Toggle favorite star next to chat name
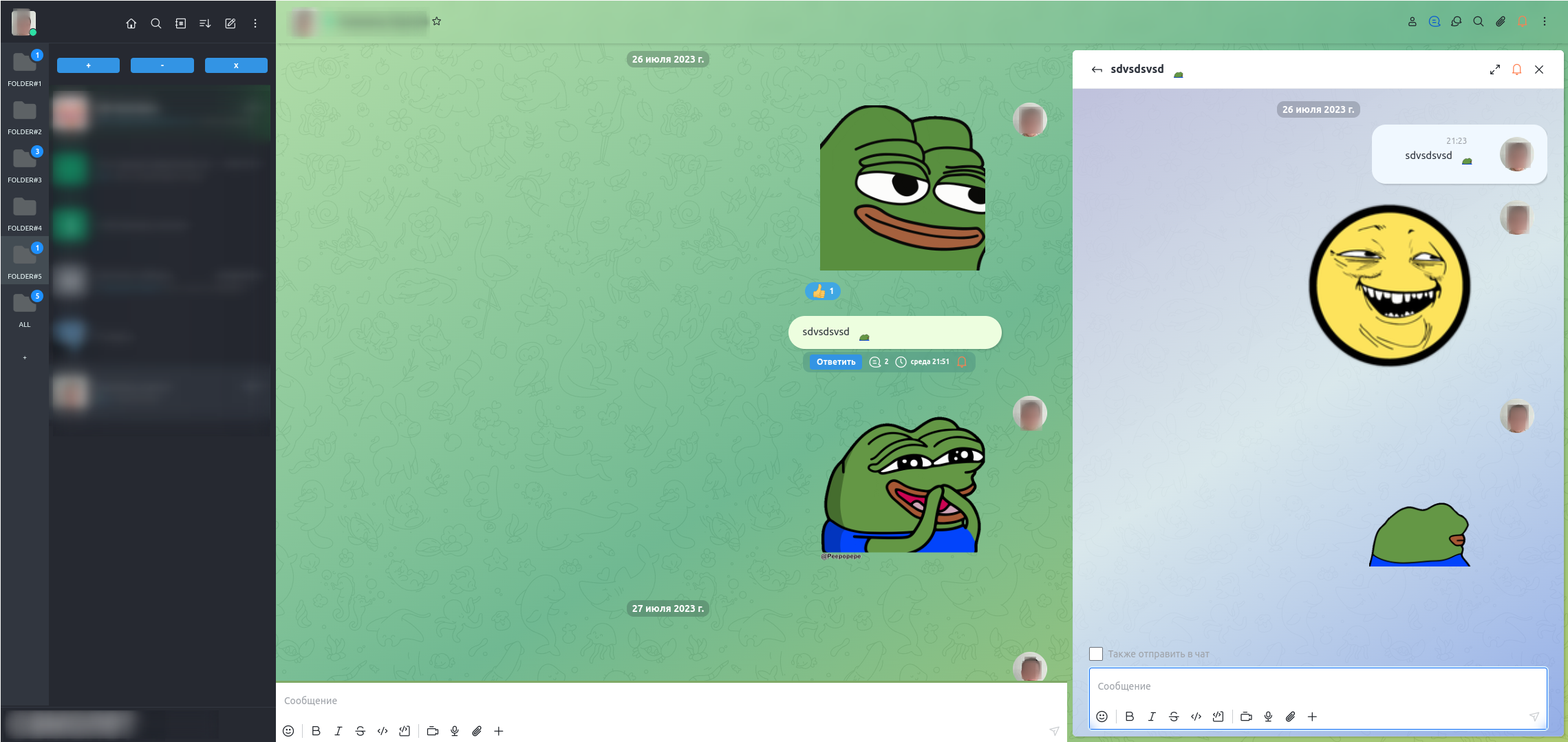The width and height of the screenshot is (1568, 742). coord(436,21)
